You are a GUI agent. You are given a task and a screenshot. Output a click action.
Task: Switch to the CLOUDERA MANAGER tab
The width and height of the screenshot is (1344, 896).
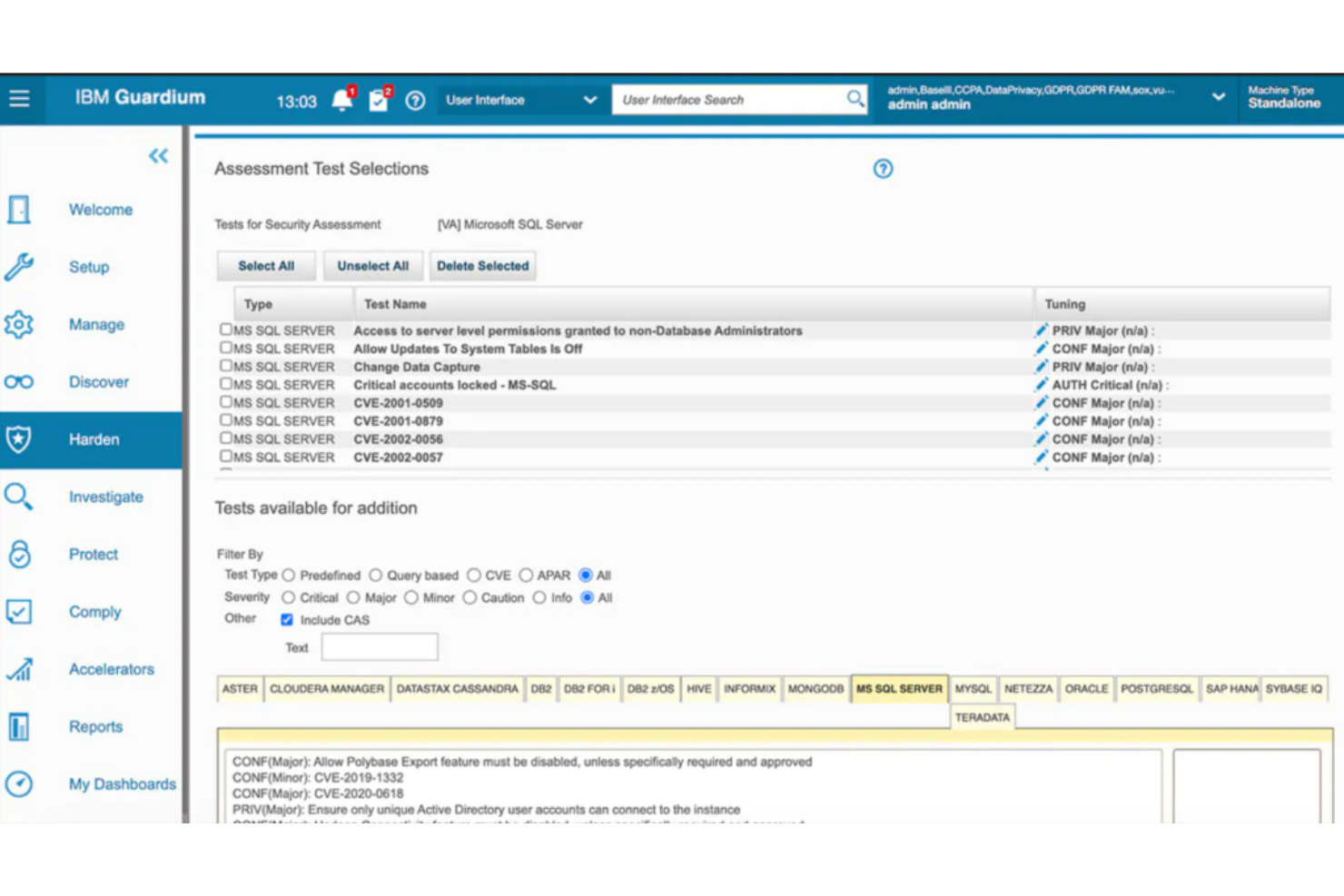(x=327, y=689)
